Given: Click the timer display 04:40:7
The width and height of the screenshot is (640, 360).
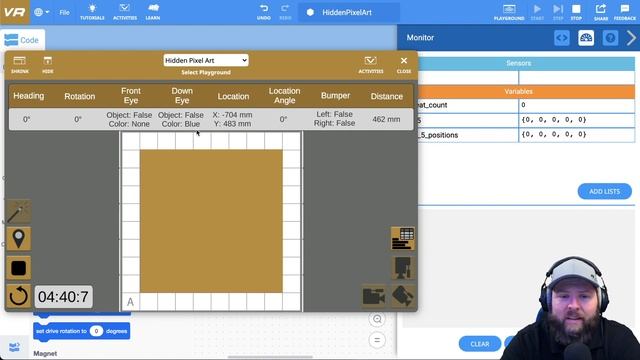Looking at the screenshot, I should 63,297.
